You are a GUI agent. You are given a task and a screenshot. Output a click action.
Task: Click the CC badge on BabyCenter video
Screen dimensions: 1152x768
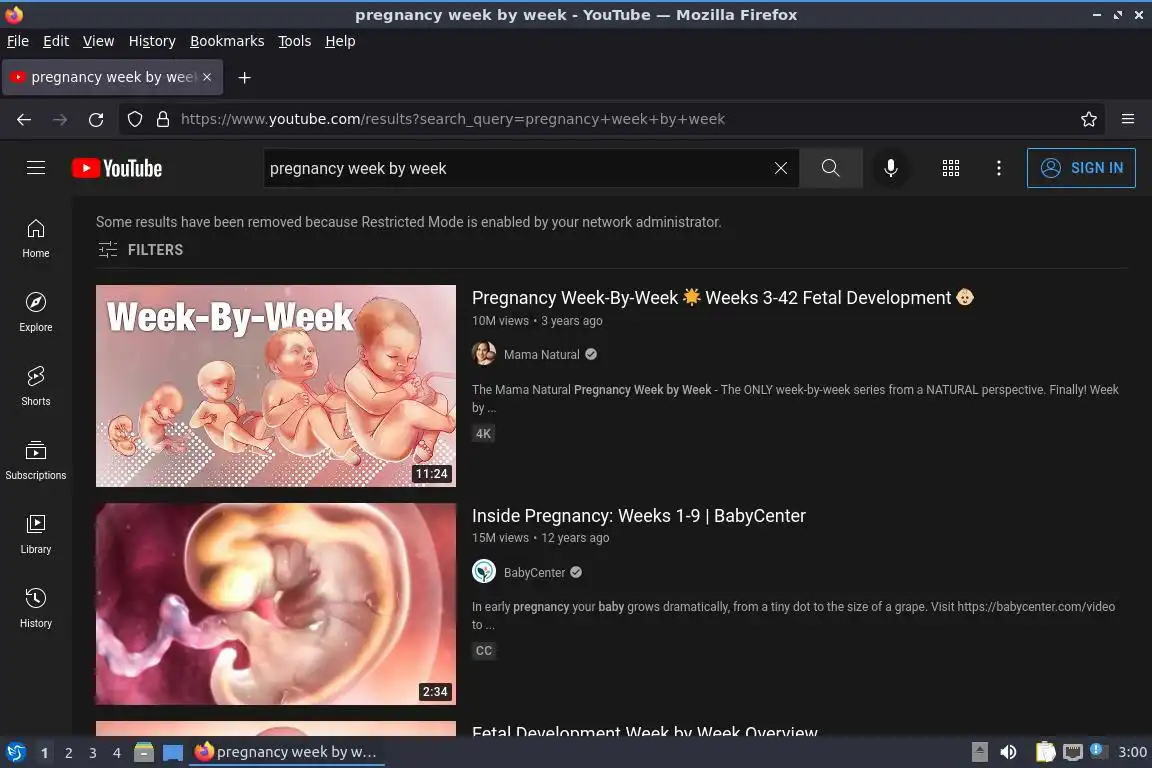[483, 650]
